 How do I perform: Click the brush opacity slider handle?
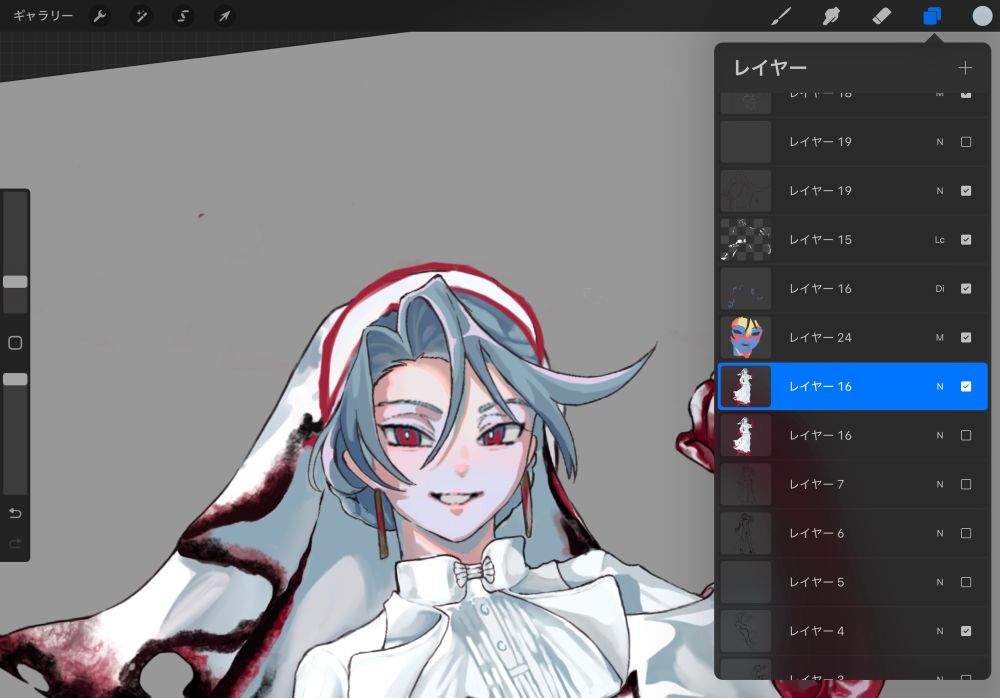(15, 379)
